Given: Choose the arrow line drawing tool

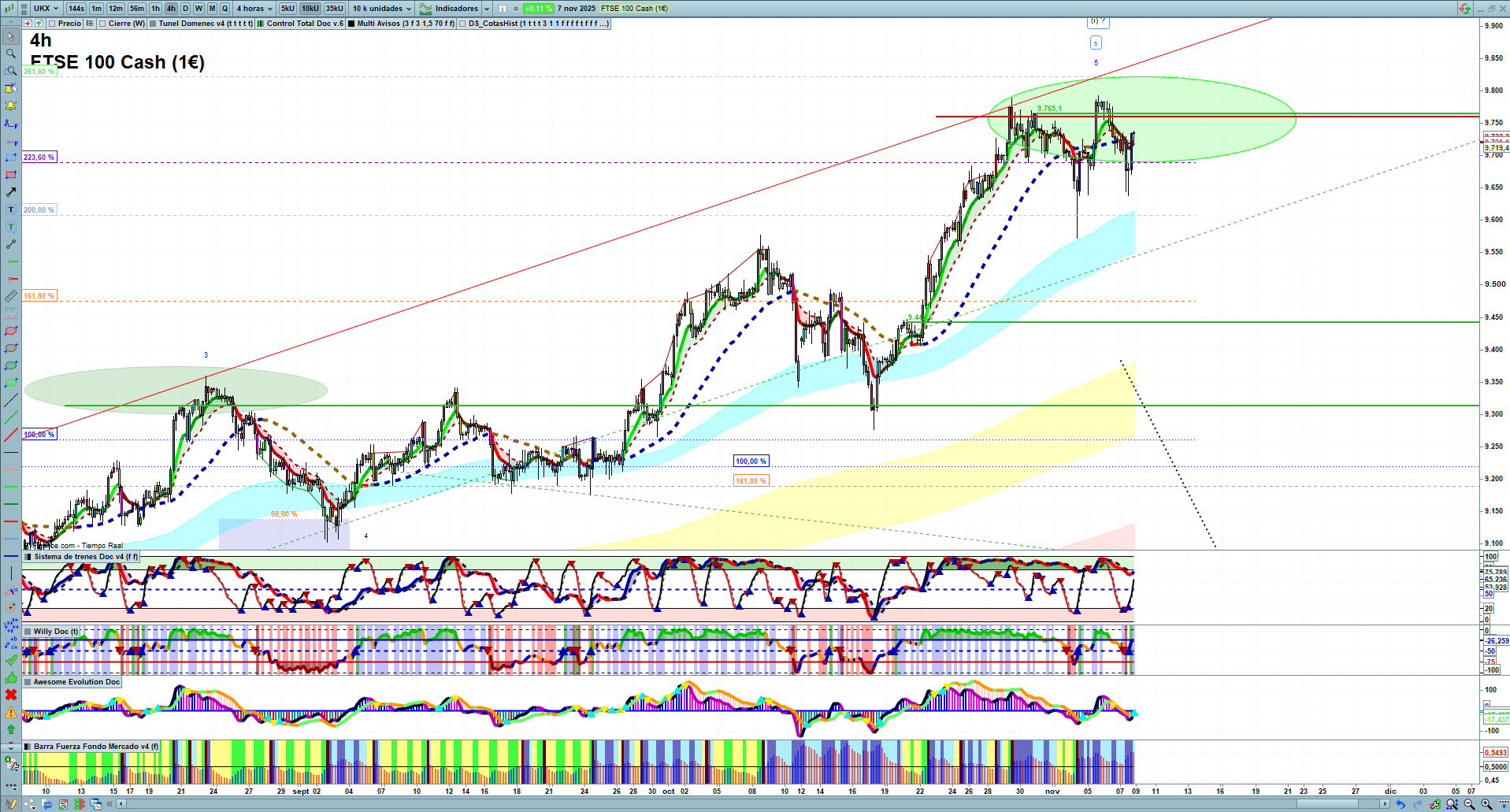Looking at the screenshot, I should [11, 192].
